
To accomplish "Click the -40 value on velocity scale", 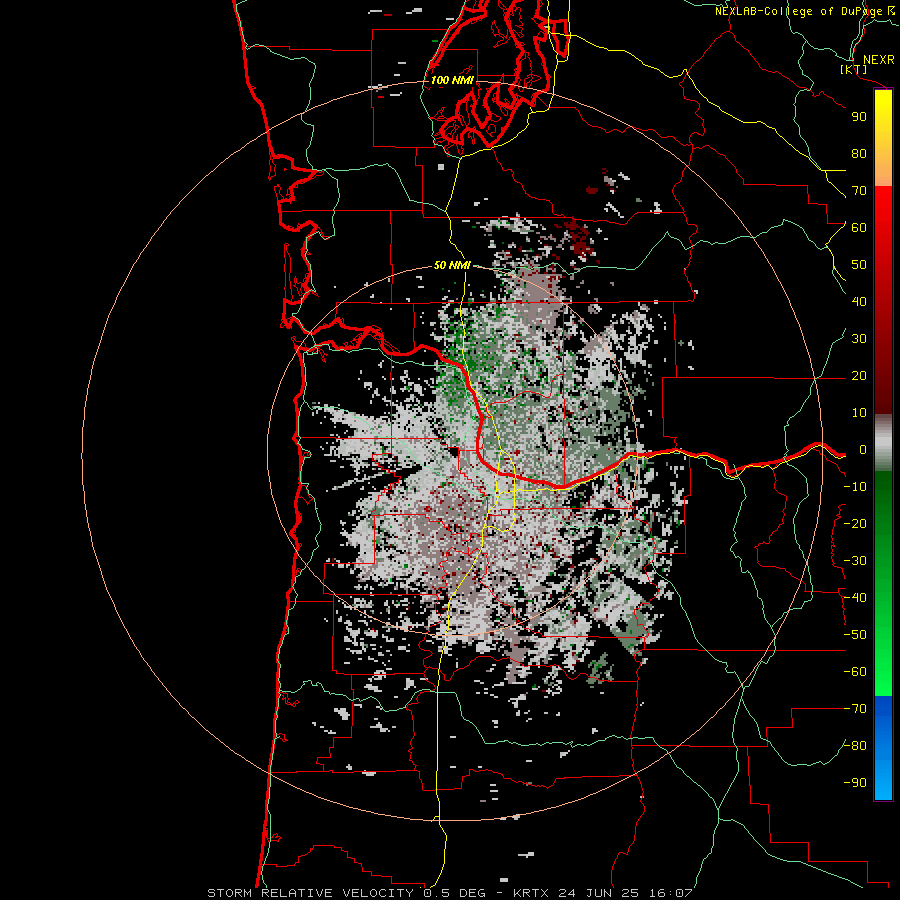I will click(x=855, y=598).
